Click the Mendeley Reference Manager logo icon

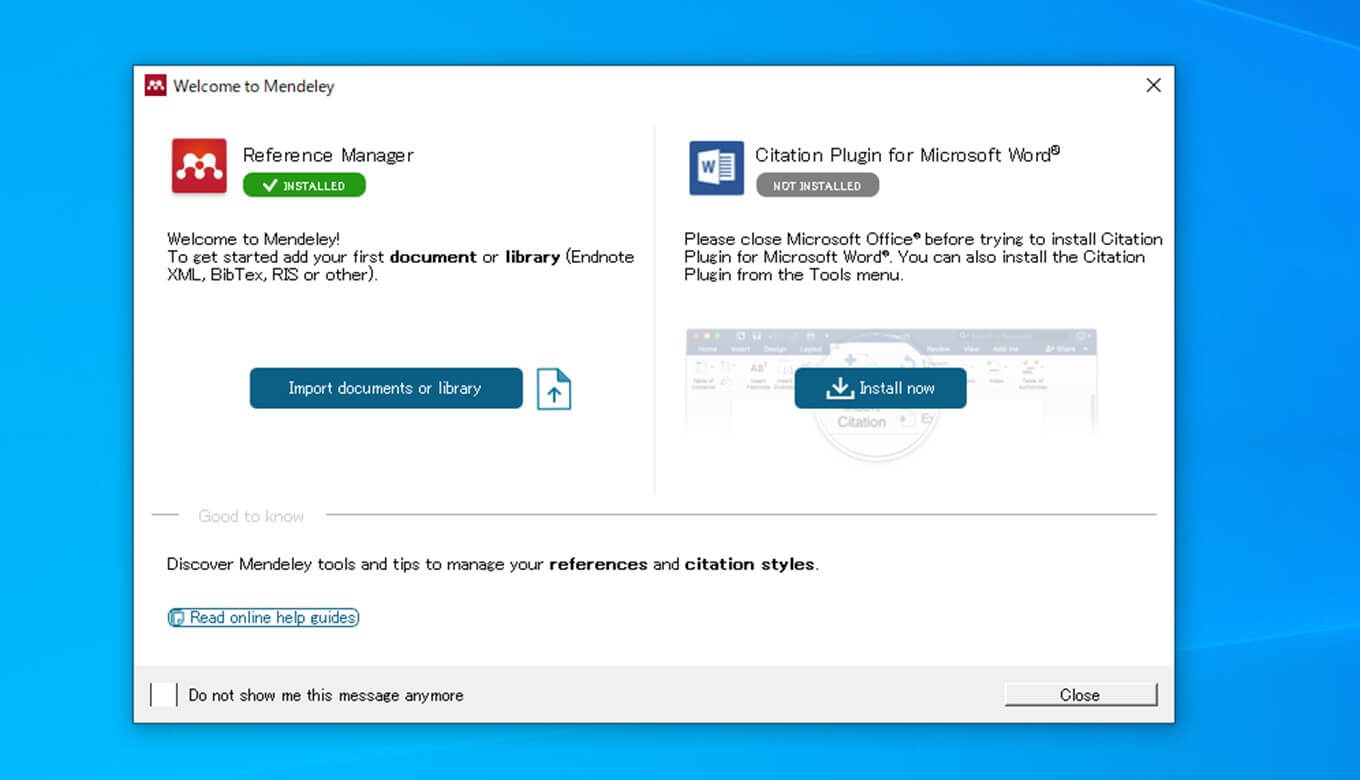point(199,166)
